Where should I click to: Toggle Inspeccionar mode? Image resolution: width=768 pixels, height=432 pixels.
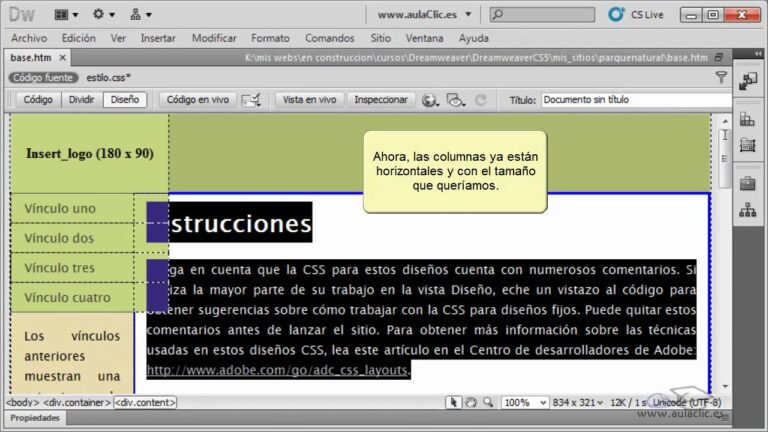pyautogui.click(x=381, y=100)
